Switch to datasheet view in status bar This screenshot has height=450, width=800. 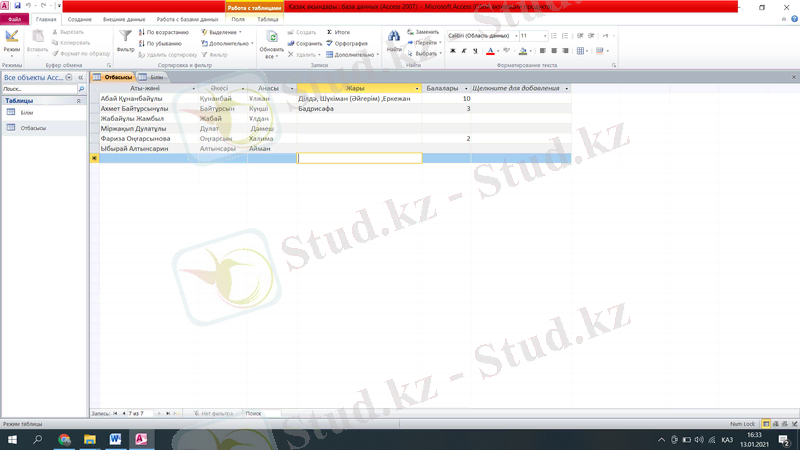pyautogui.click(x=766, y=424)
